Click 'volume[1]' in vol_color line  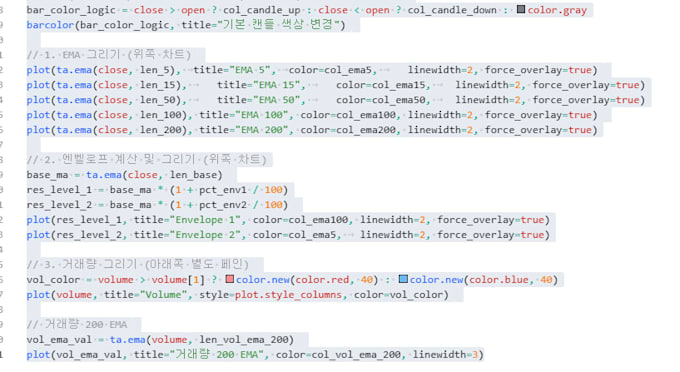[x=178, y=280]
